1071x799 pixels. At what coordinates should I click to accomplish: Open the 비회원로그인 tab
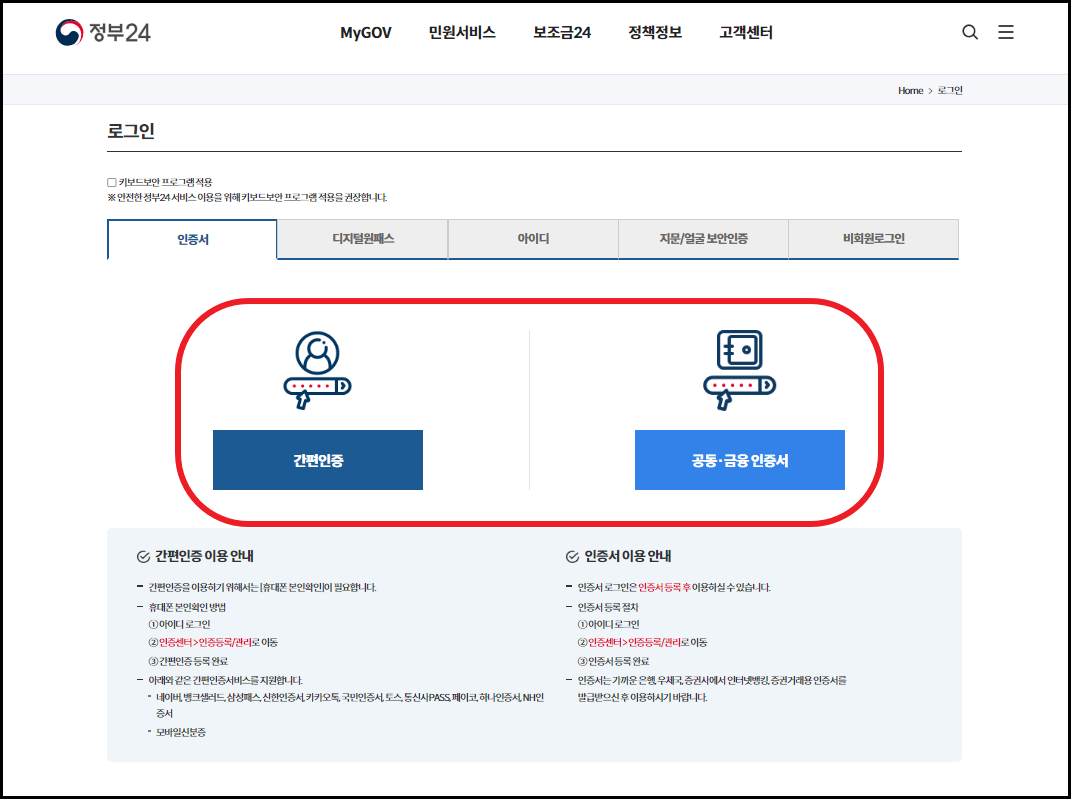click(x=873, y=239)
